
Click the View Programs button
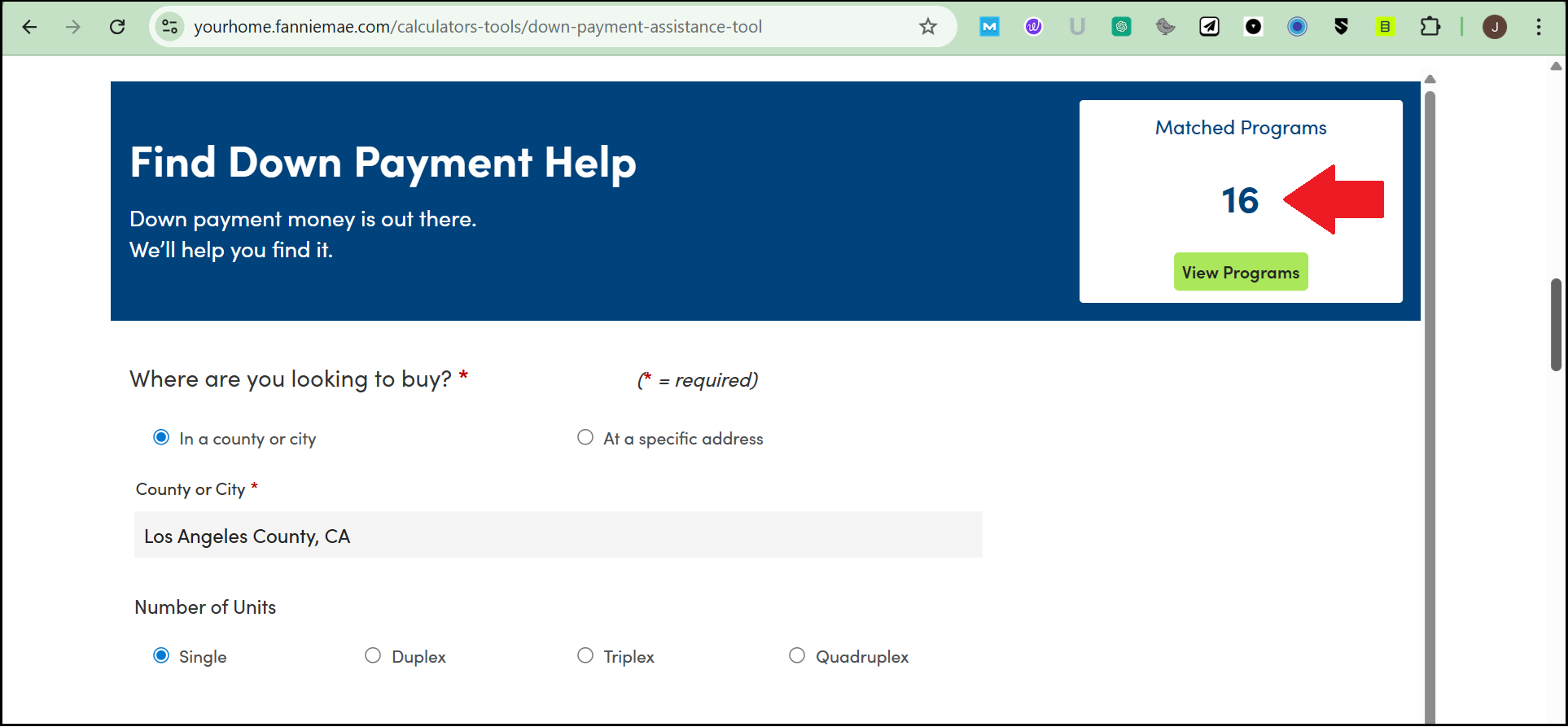coord(1241,272)
